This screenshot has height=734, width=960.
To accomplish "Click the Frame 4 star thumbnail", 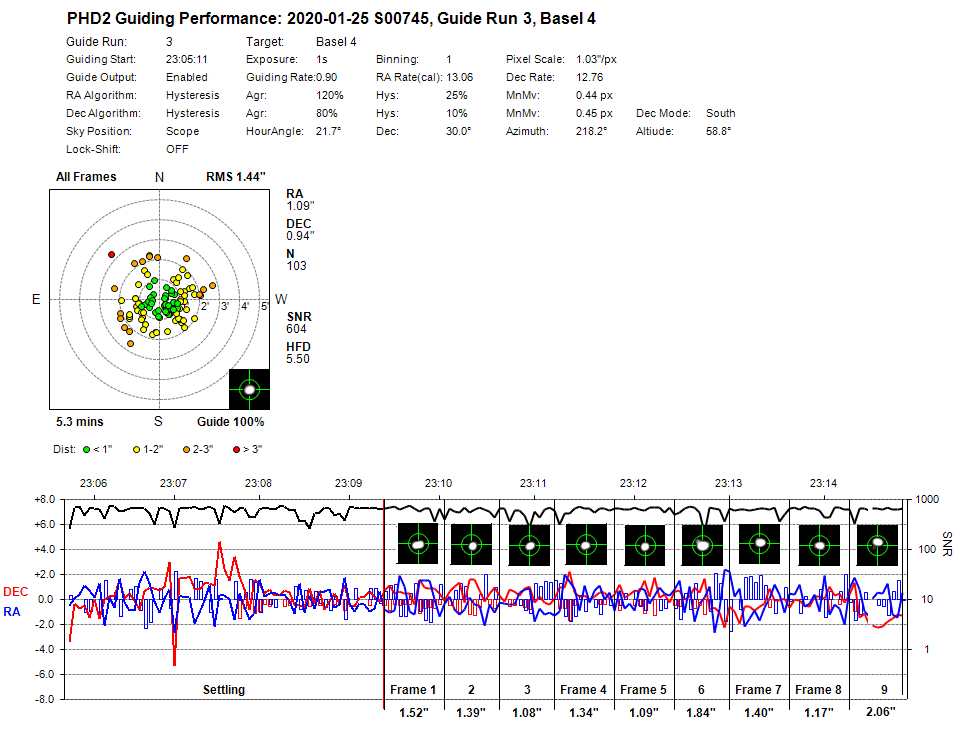I will click(x=586, y=544).
